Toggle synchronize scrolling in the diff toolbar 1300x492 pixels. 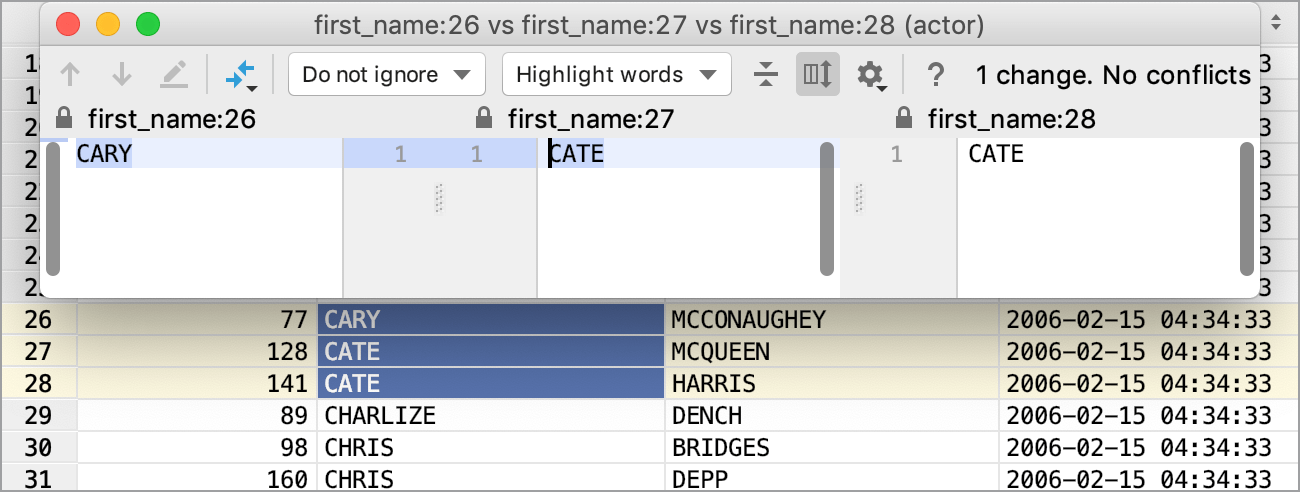(x=817, y=74)
